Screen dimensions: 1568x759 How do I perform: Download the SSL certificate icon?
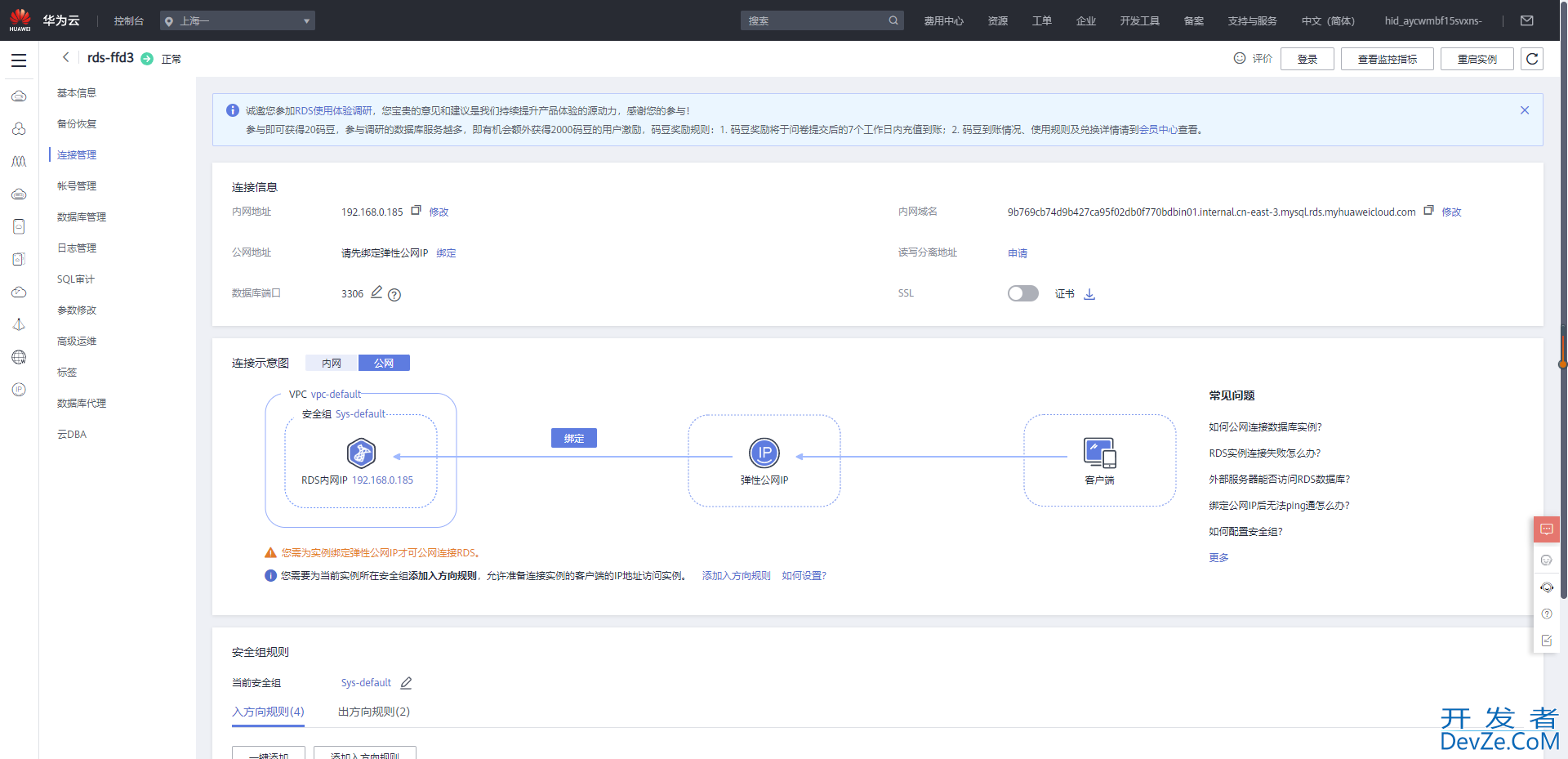click(1089, 294)
